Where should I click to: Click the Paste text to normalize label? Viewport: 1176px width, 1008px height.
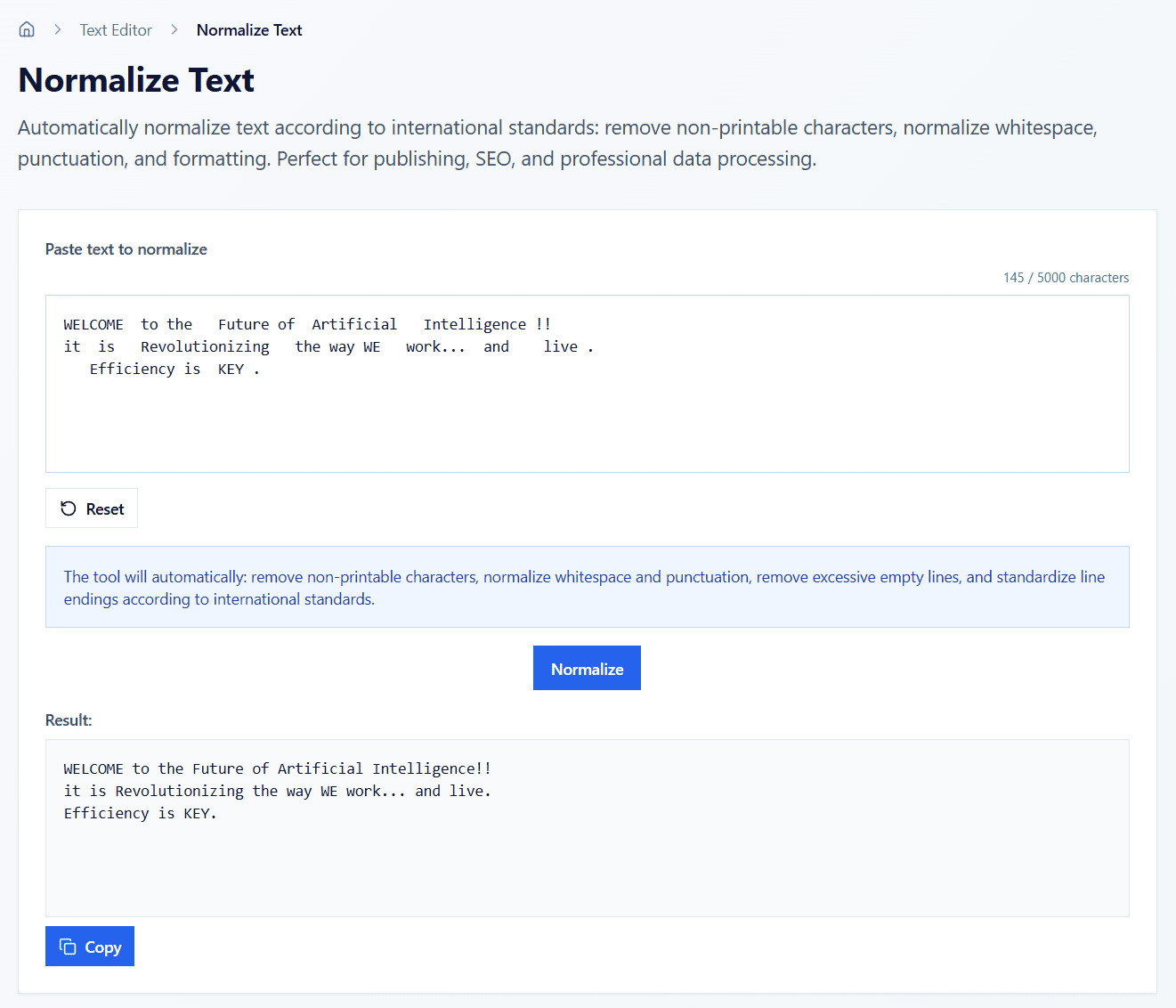coord(126,249)
